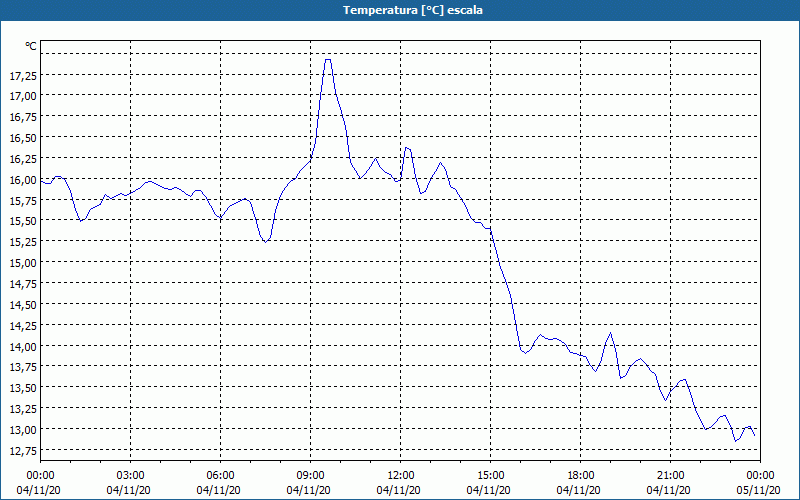Click the 06:00 time axis label
The image size is (800, 500).
(220, 476)
